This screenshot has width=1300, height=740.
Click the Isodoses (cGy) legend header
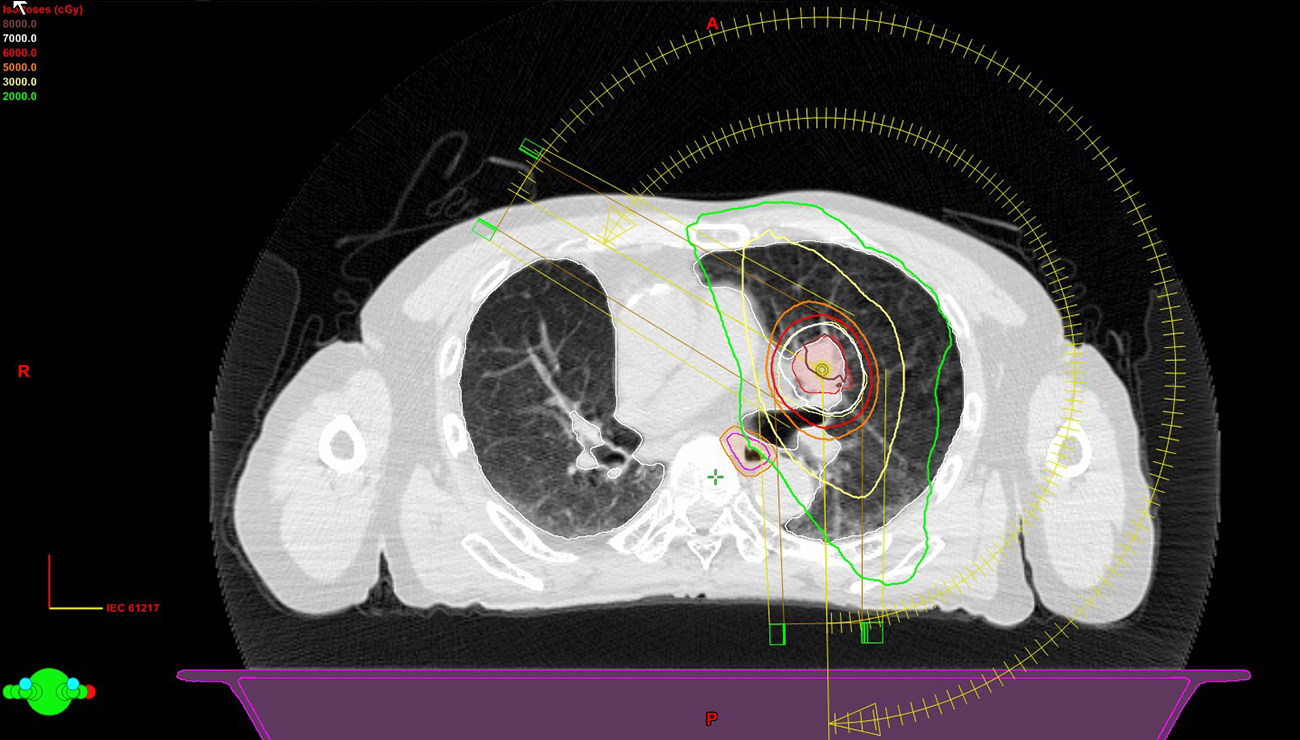[x=45, y=9]
